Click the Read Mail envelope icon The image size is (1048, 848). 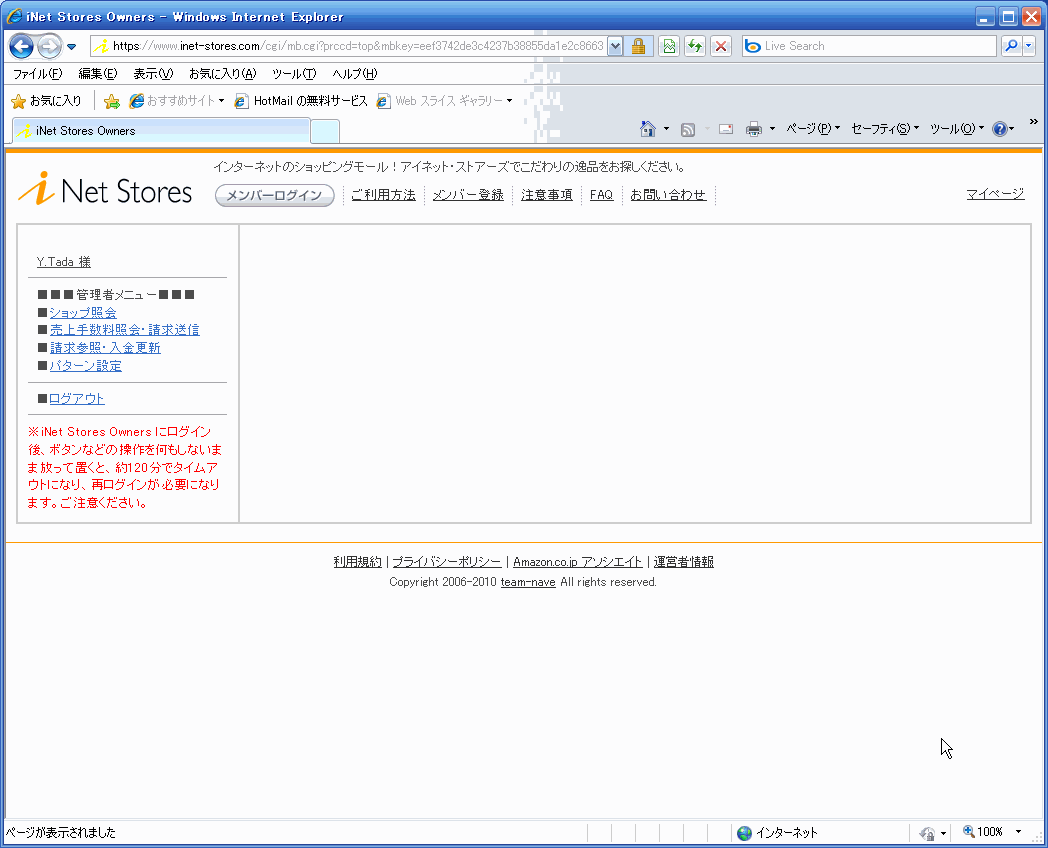click(726, 129)
